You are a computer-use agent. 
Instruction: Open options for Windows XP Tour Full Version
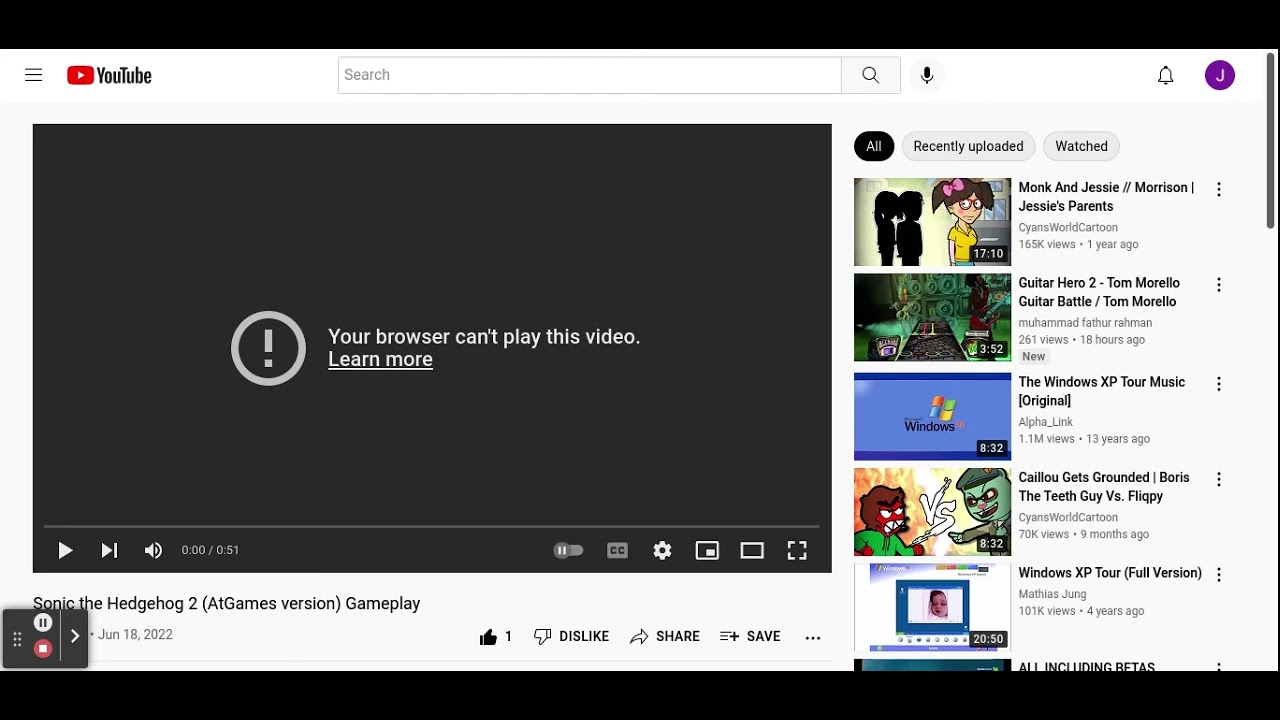click(1218, 575)
